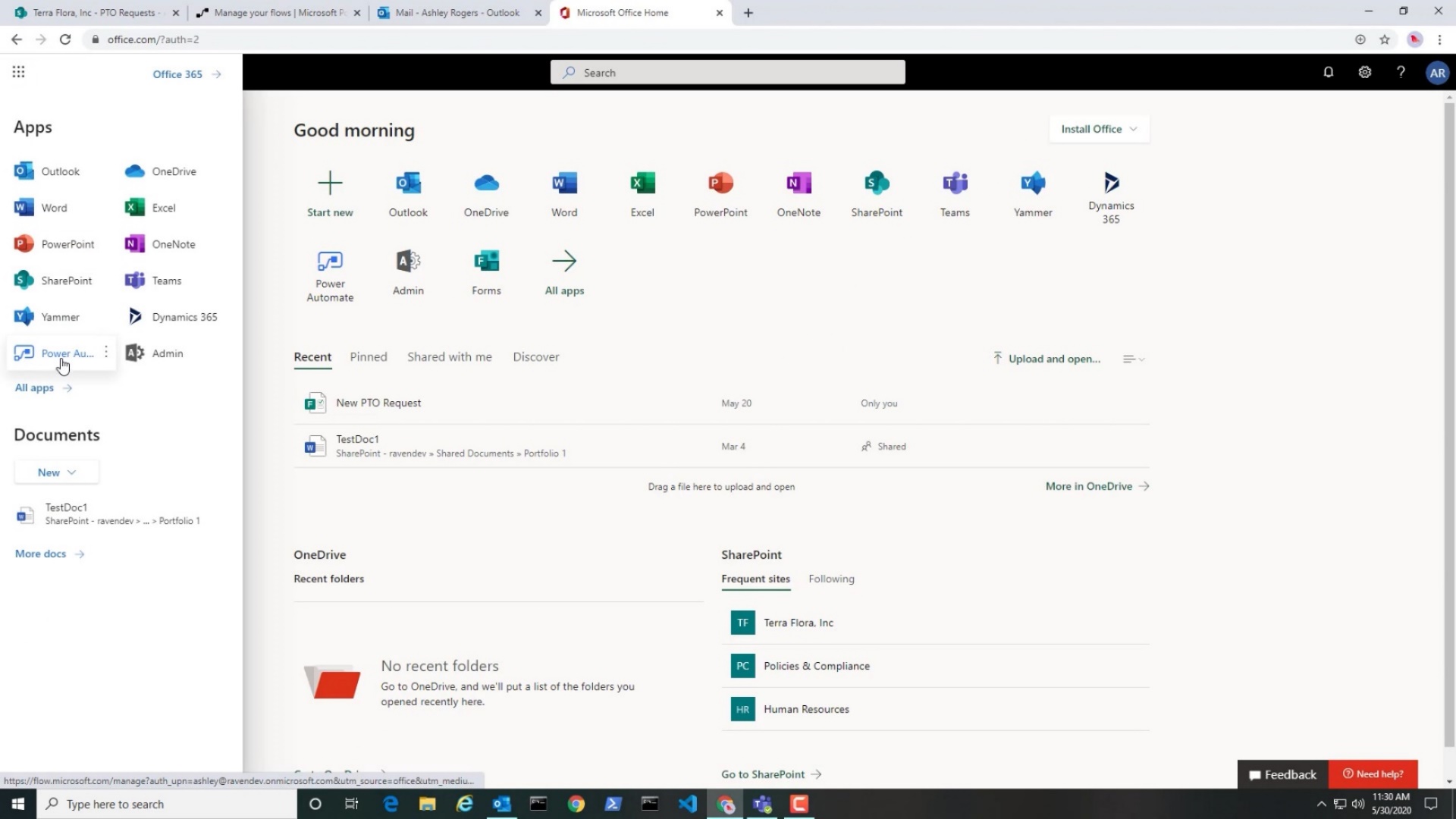Open Windows Start menu
The width and height of the screenshot is (1456, 819).
pyautogui.click(x=17, y=804)
